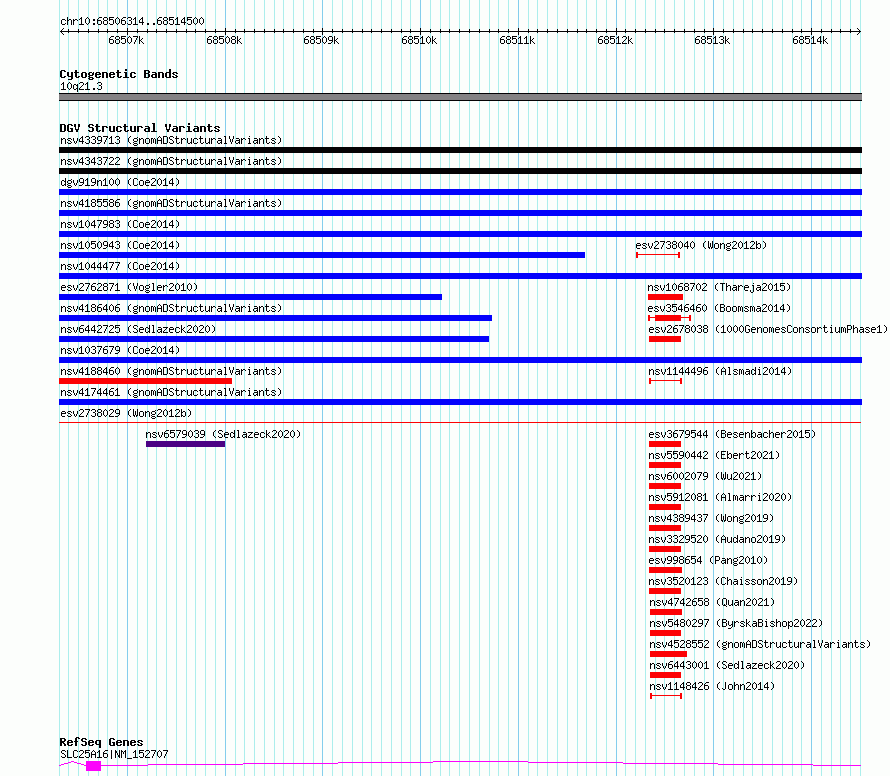The width and height of the screenshot is (890, 776).
Task: Open the nsv1144496 (Alsmadi2014) variant
Action: tap(720, 371)
